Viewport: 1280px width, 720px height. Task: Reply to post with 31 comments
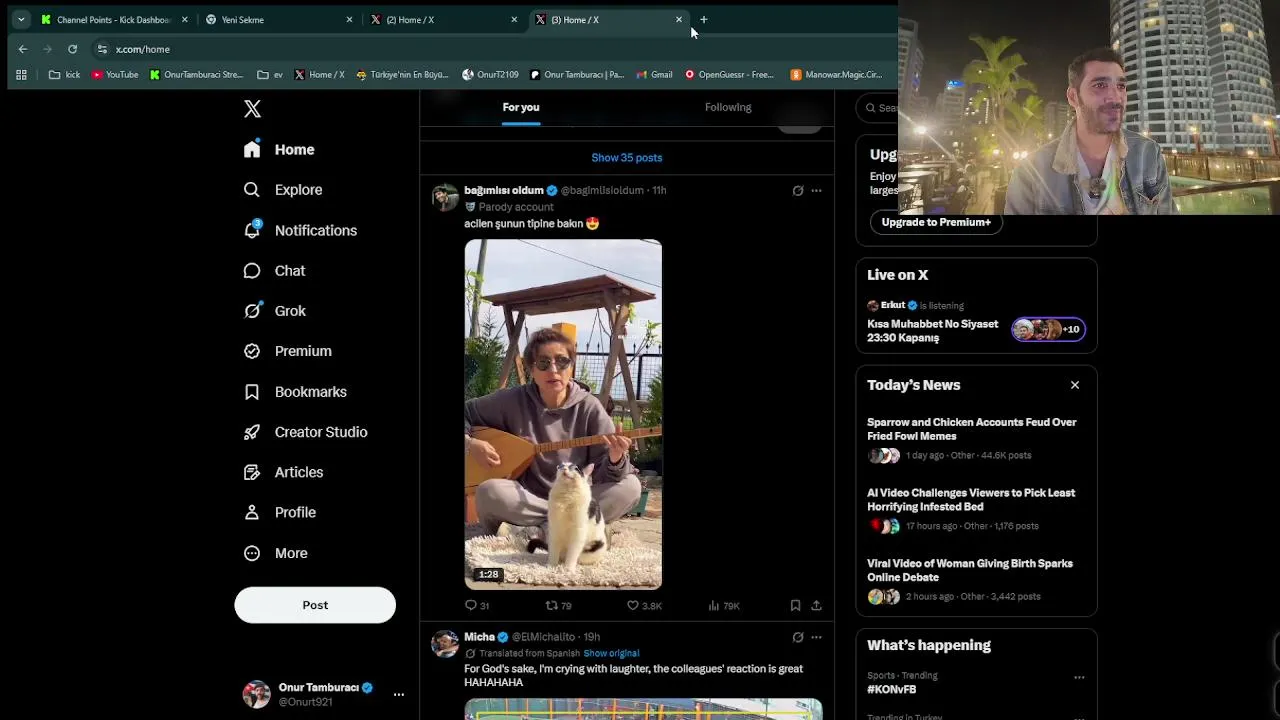coord(477,606)
